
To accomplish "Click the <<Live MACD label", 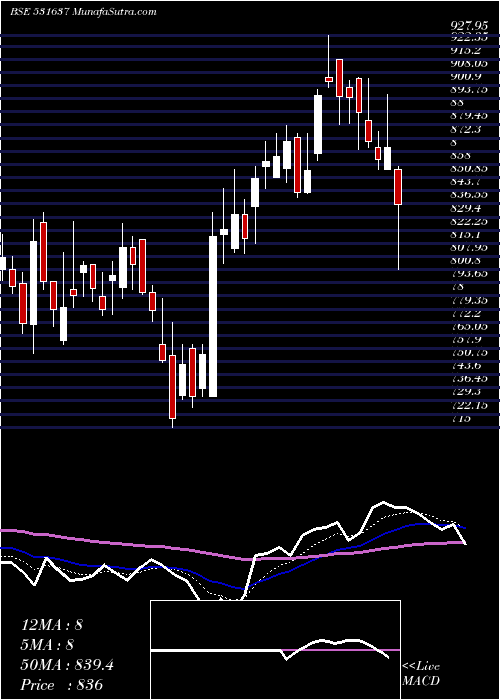I will tap(421, 673).
